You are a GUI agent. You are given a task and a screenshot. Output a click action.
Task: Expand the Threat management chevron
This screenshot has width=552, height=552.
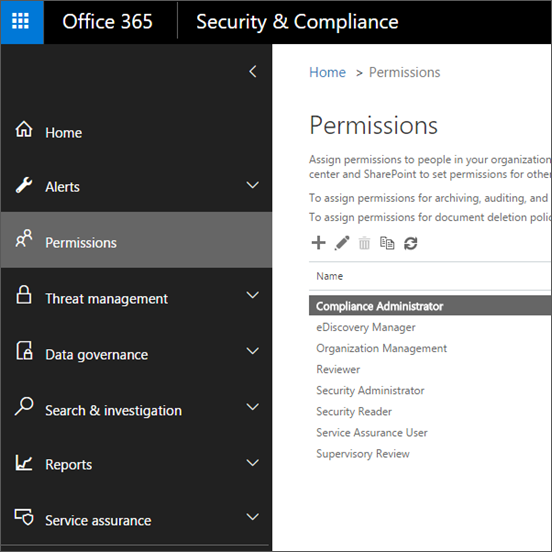252,295
